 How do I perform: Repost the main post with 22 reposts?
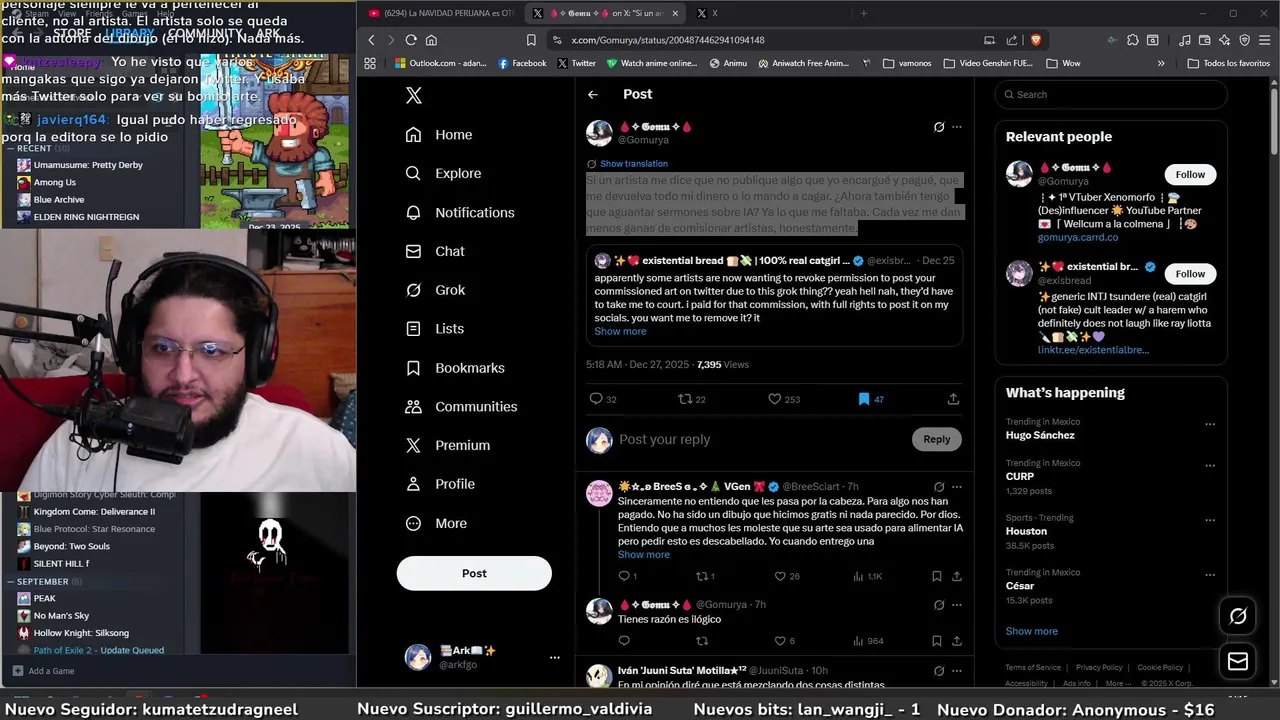coord(692,399)
